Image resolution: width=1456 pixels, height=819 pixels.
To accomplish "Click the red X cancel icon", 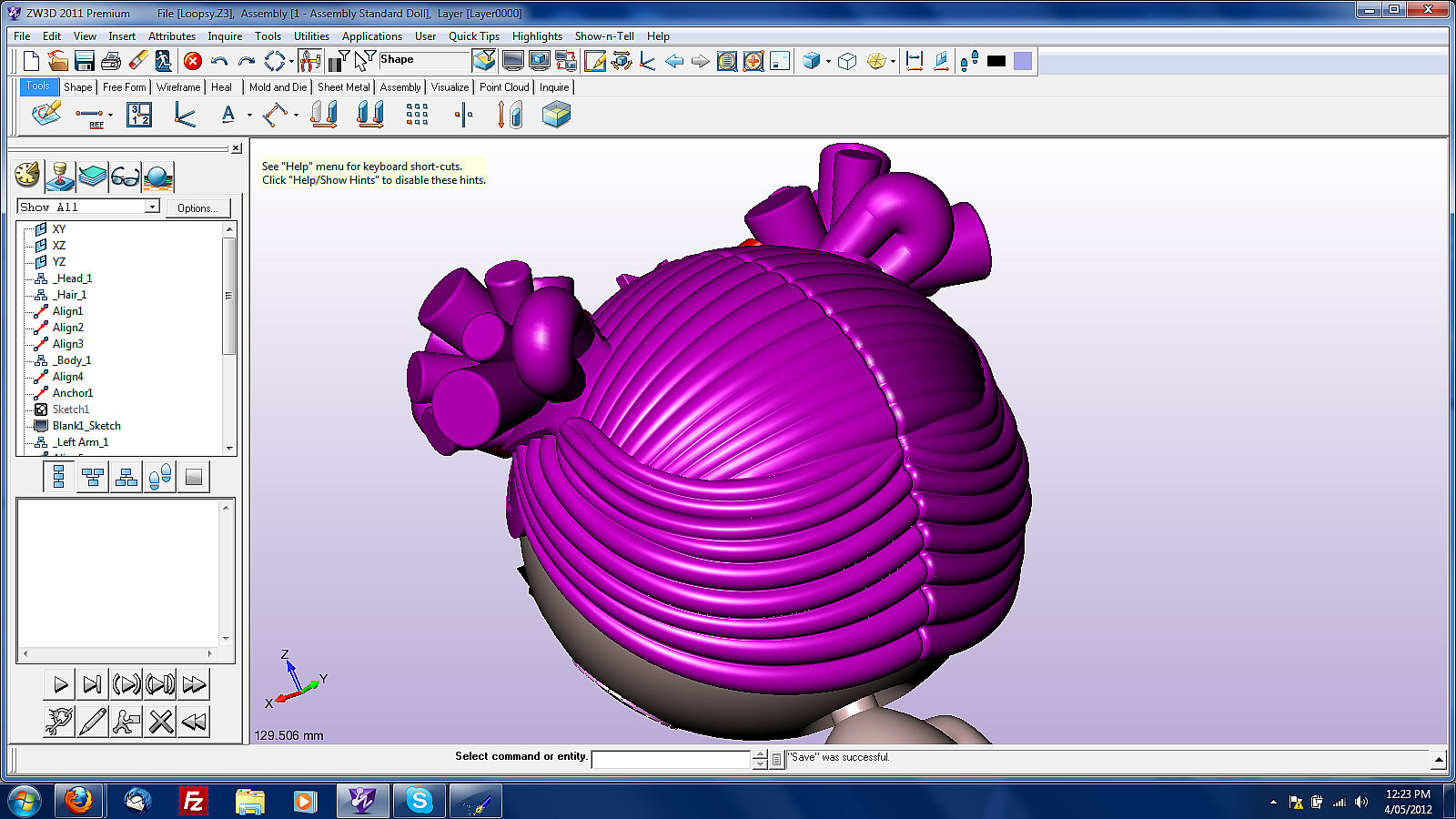I will 192,61.
